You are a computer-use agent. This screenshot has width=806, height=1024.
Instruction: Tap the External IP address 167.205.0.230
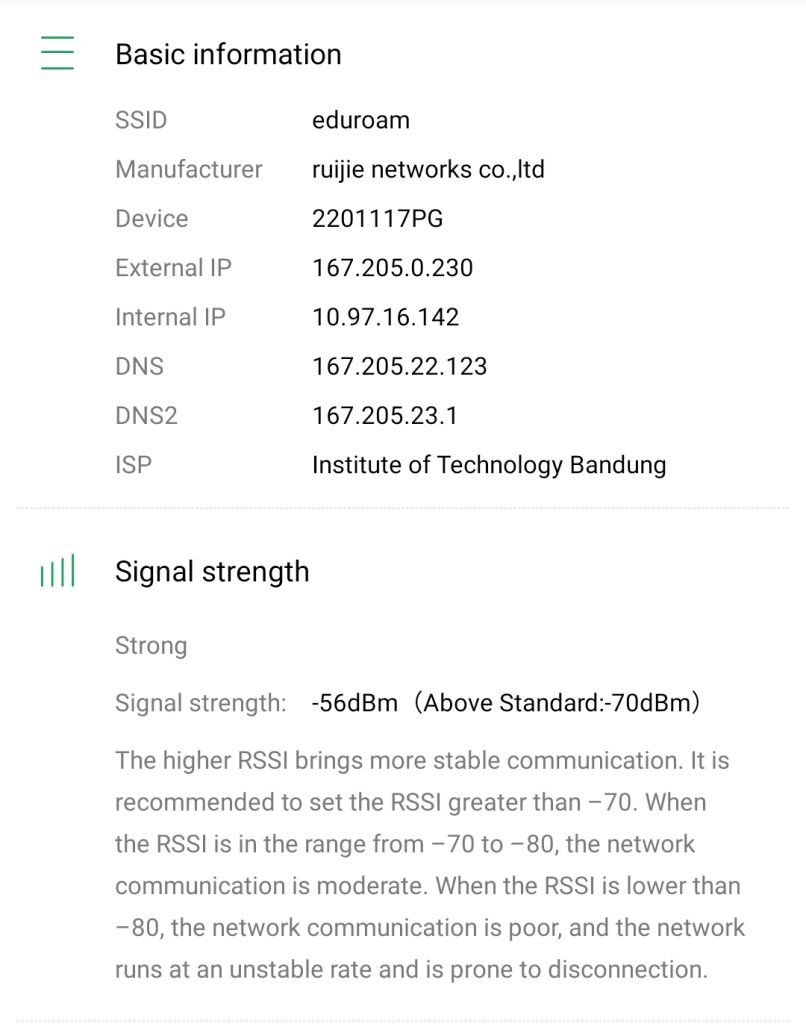pos(392,268)
